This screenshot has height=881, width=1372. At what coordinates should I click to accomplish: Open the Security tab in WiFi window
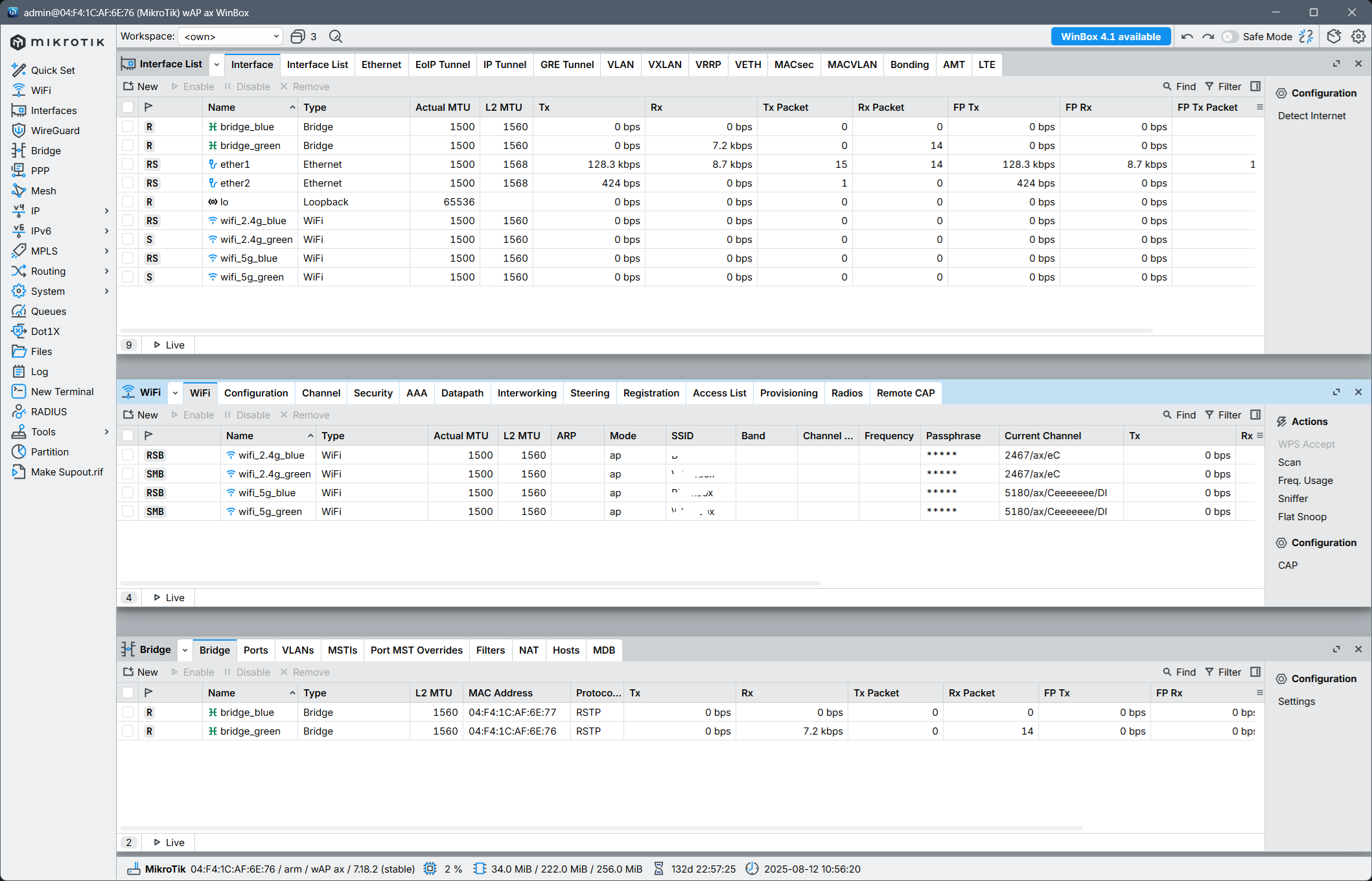(373, 393)
